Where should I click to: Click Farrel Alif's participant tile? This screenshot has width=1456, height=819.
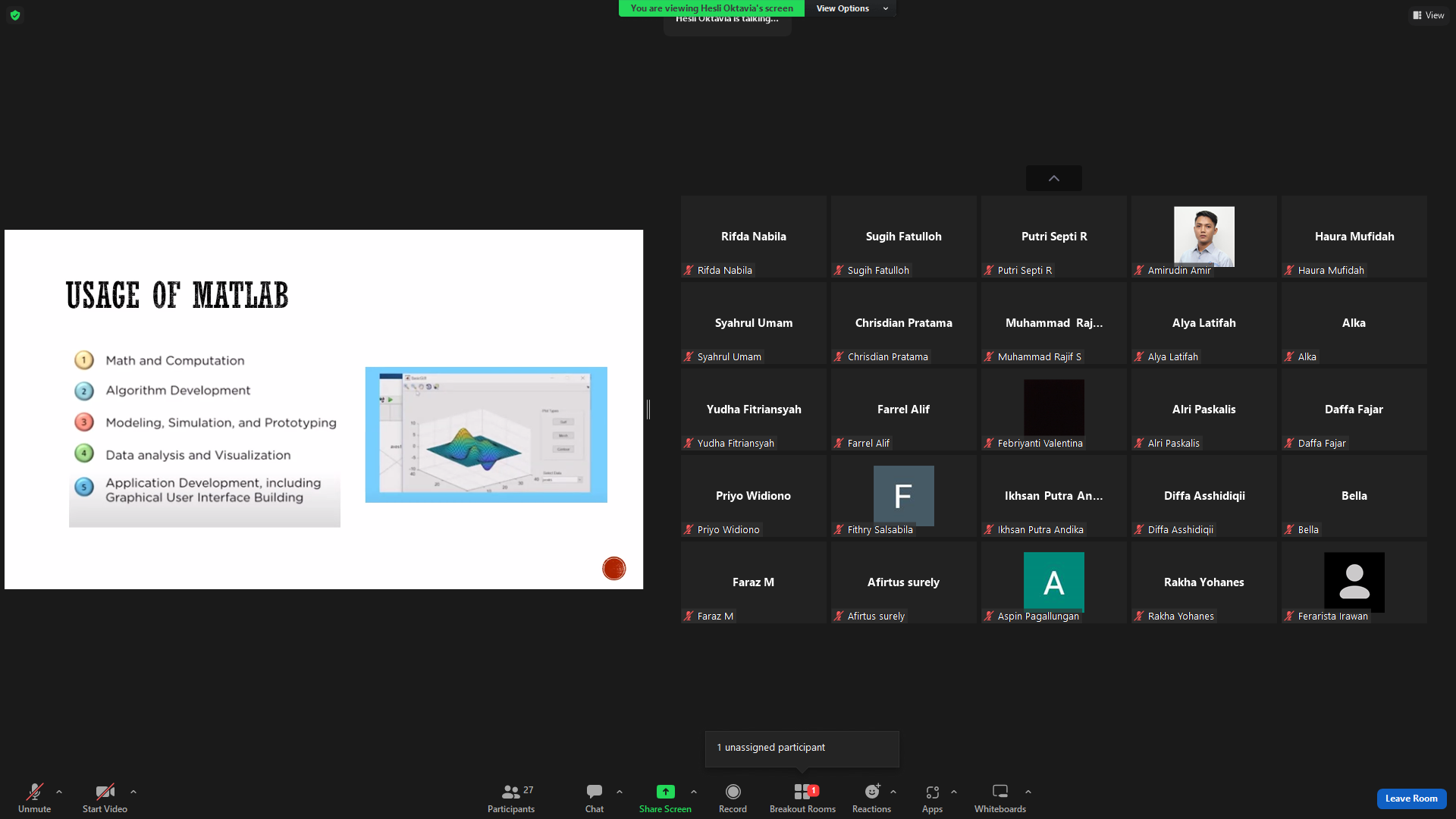point(904,409)
